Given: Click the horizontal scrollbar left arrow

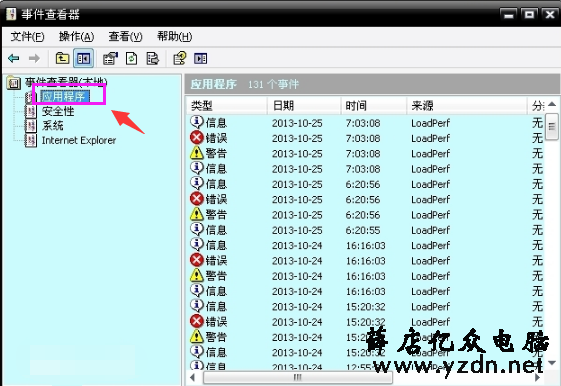Looking at the screenshot, I should pyautogui.click(x=193, y=377).
